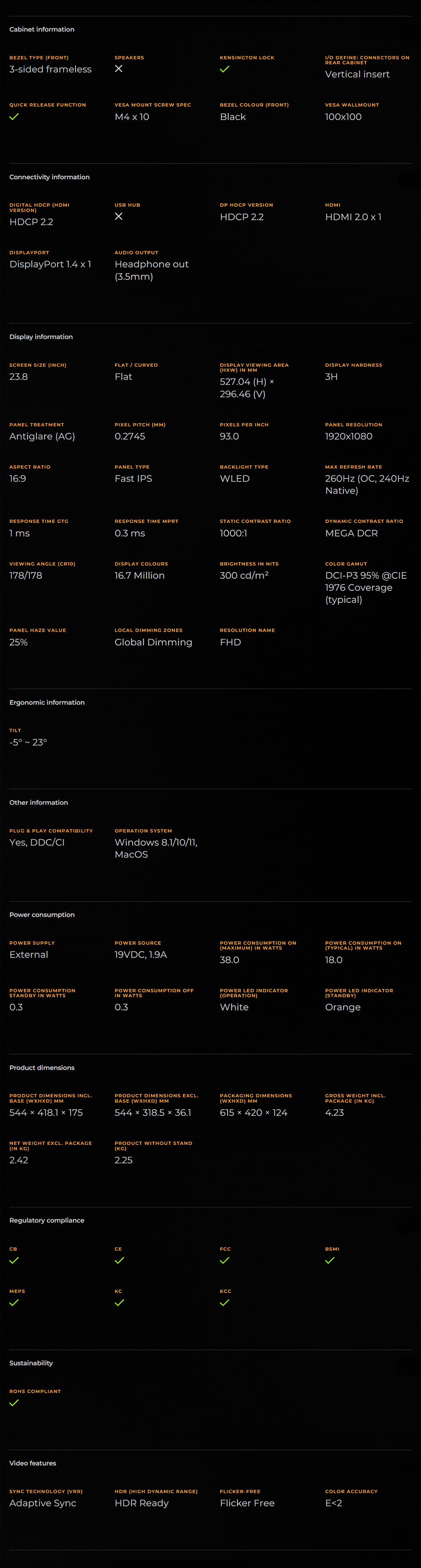Screen dimensions: 421x1568
Task: Click the MEPS compliance checkmark
Action: [14, 1303]
